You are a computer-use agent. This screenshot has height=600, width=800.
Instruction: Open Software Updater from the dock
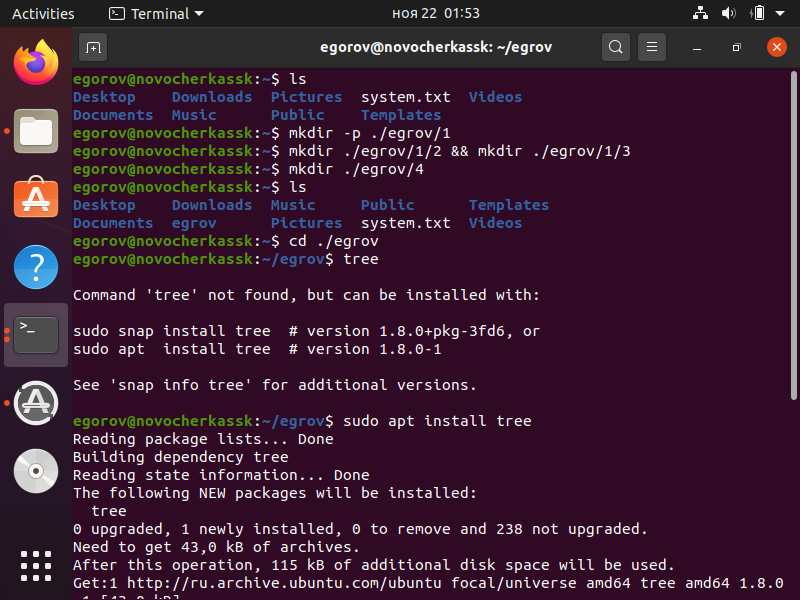click(36, 402)
